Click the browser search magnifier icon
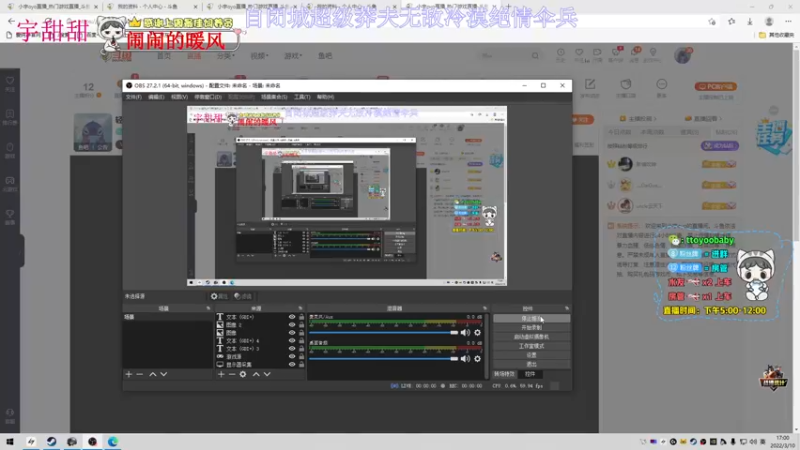 pos(535,56)
